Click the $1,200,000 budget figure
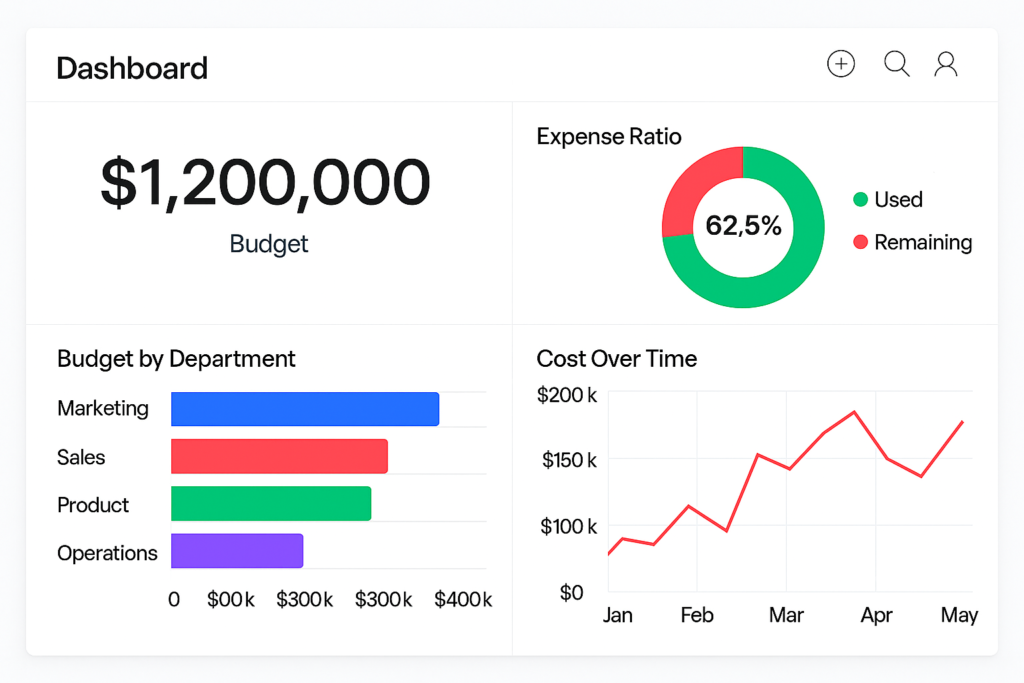Screen dimensions: 1024x683 click(x=265, y=183)
